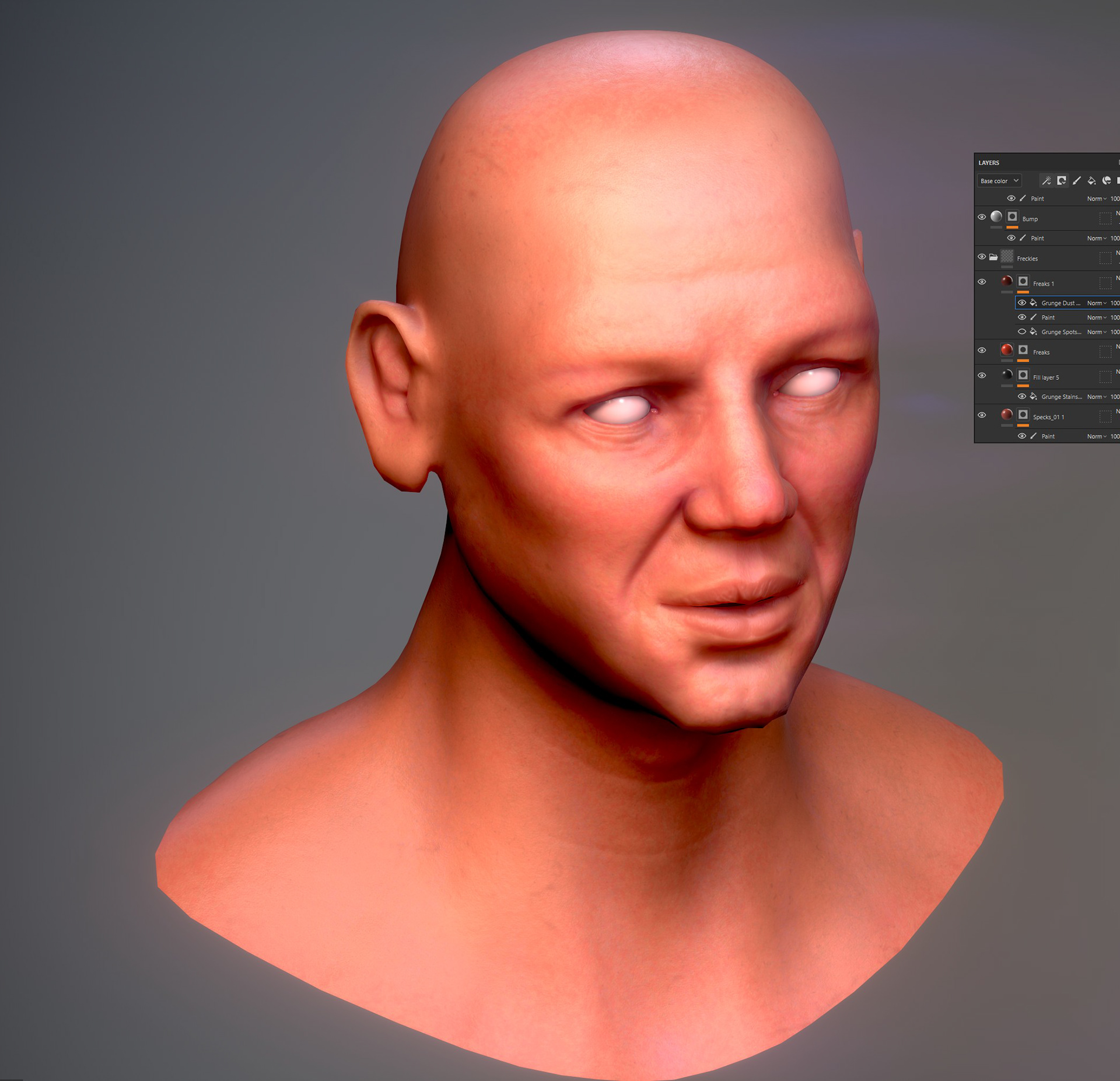The width and height of the screenshot is (1120, 1081).
Task: Click the smart material icon in Layers toolbar
Action: pyautogui.click(x=1107, y=181)
